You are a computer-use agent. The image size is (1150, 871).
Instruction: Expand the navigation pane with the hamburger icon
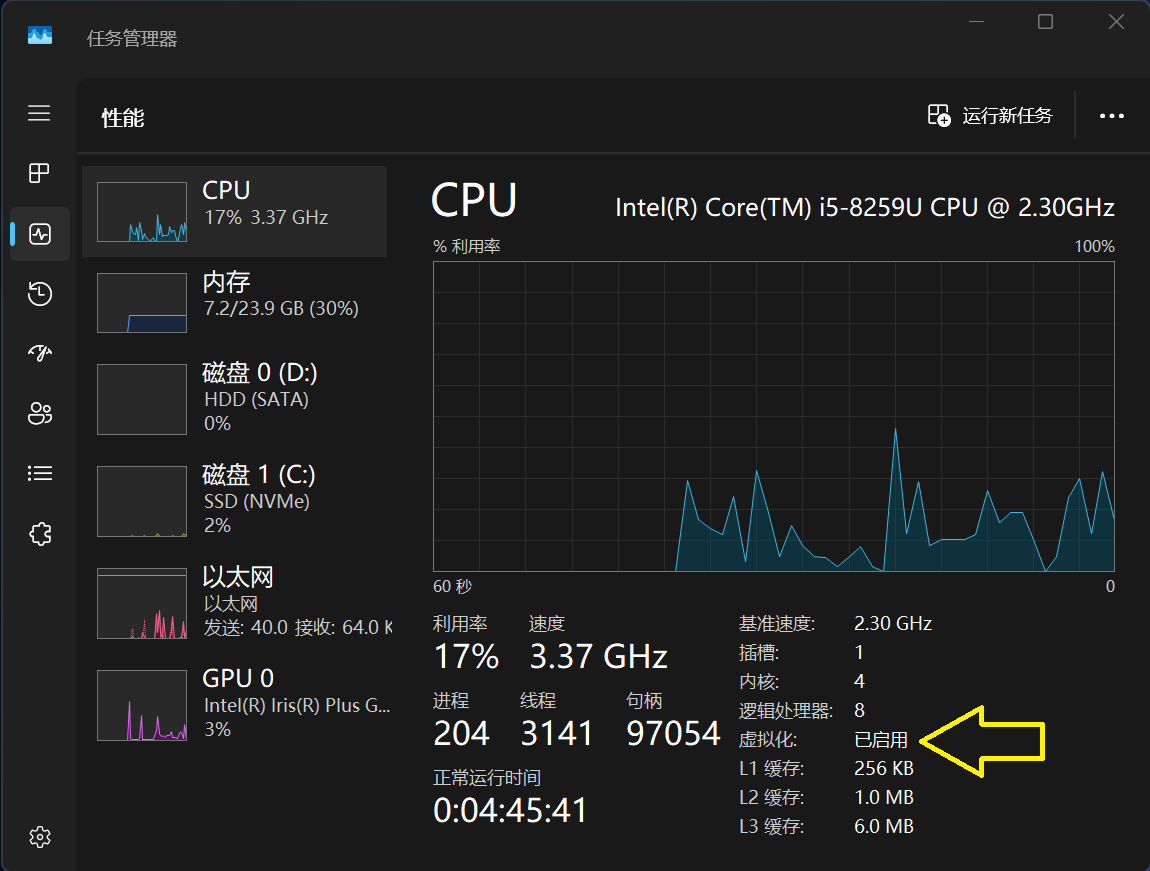39,113
